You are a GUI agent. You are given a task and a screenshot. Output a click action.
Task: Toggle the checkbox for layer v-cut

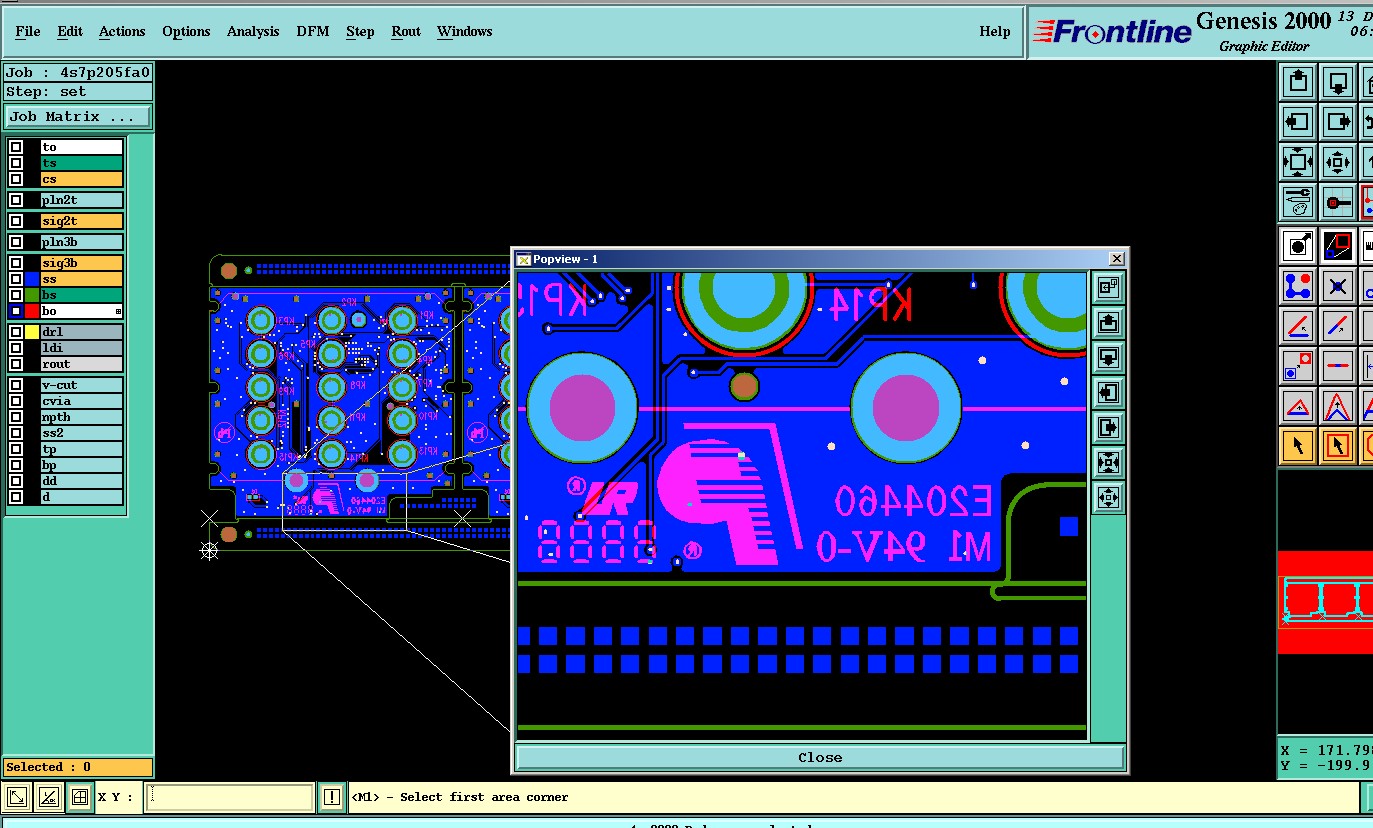[16, 385]
